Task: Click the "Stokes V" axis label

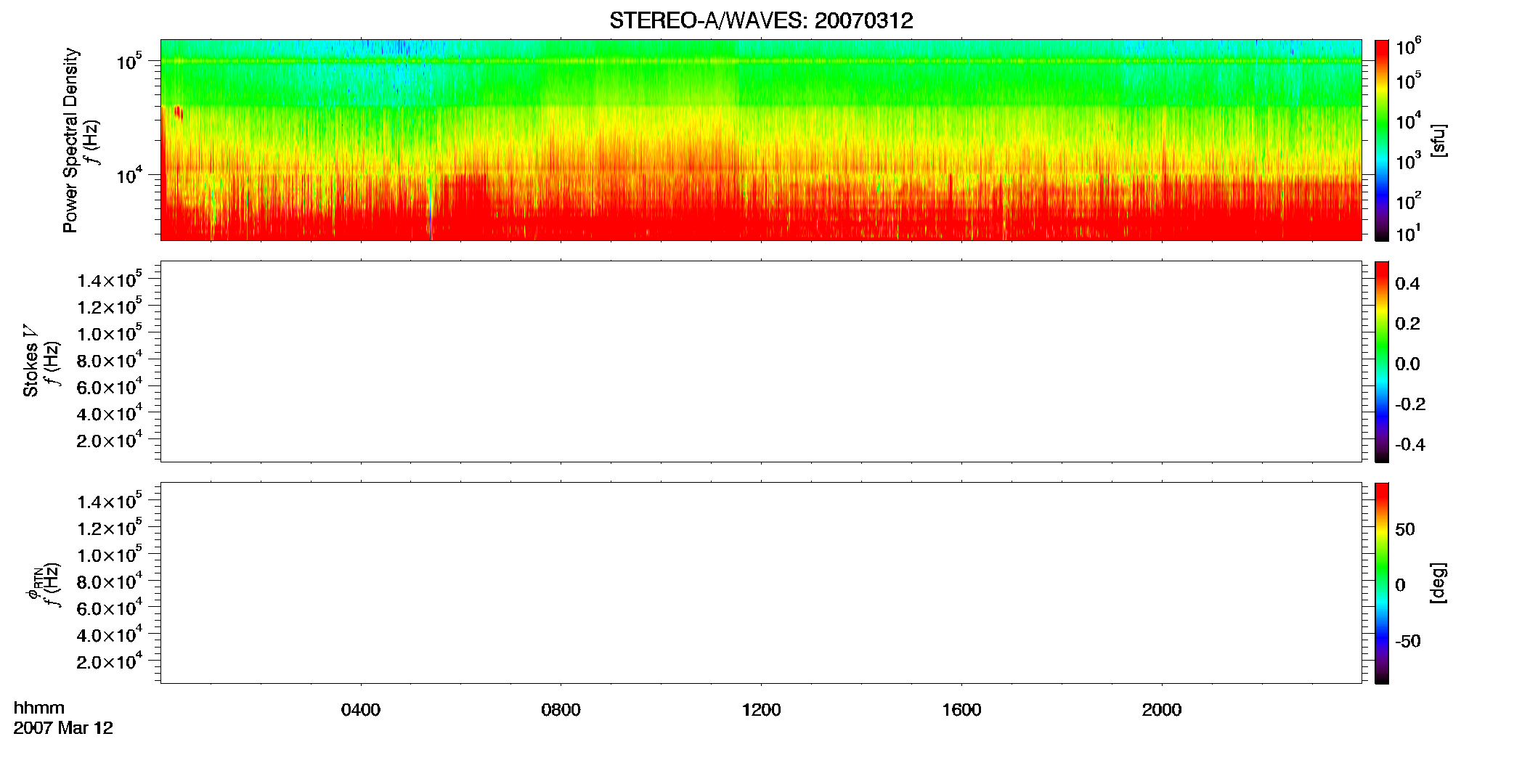Action: point(30,362)
